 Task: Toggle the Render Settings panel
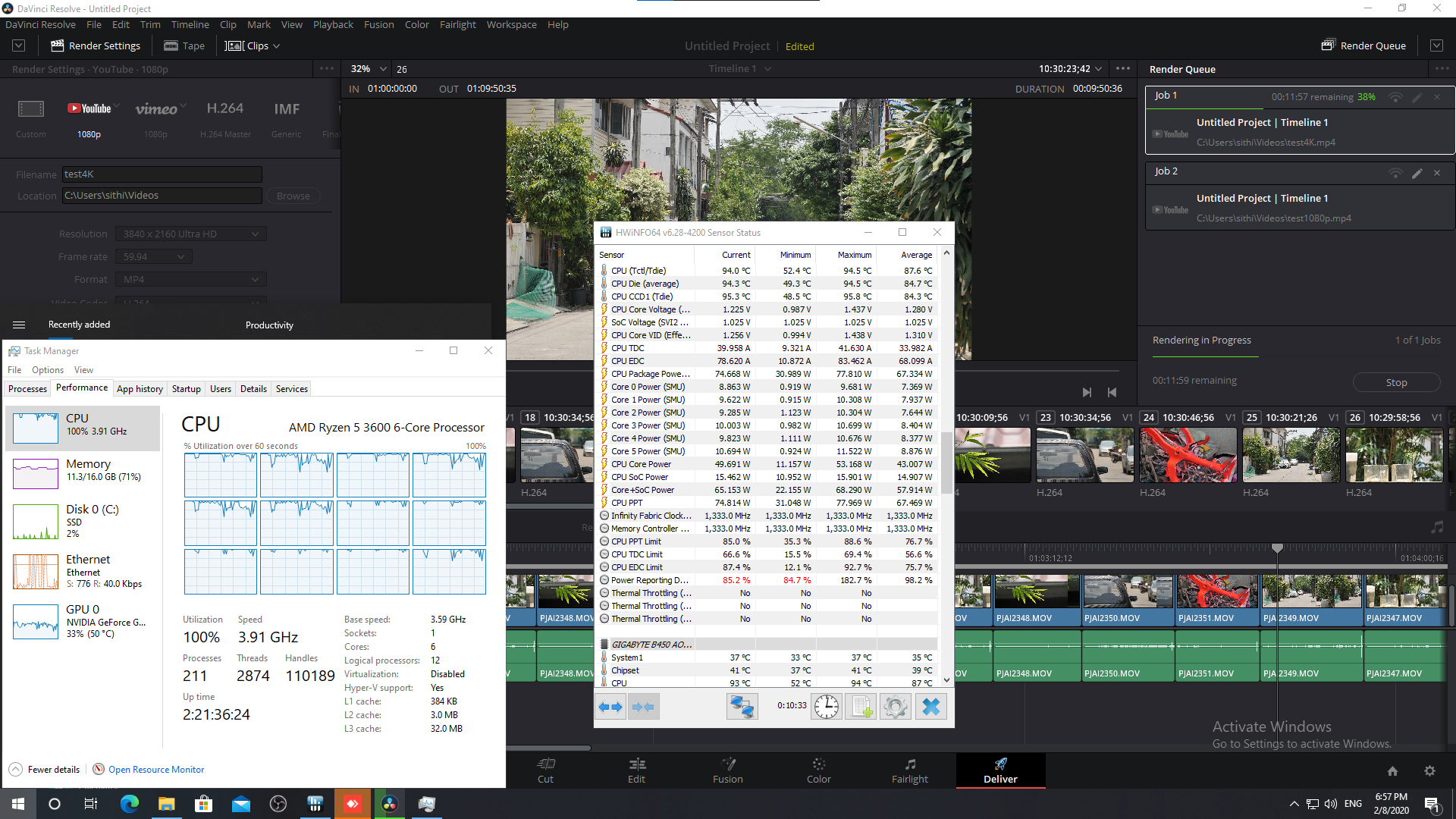(x=96, y=45)
